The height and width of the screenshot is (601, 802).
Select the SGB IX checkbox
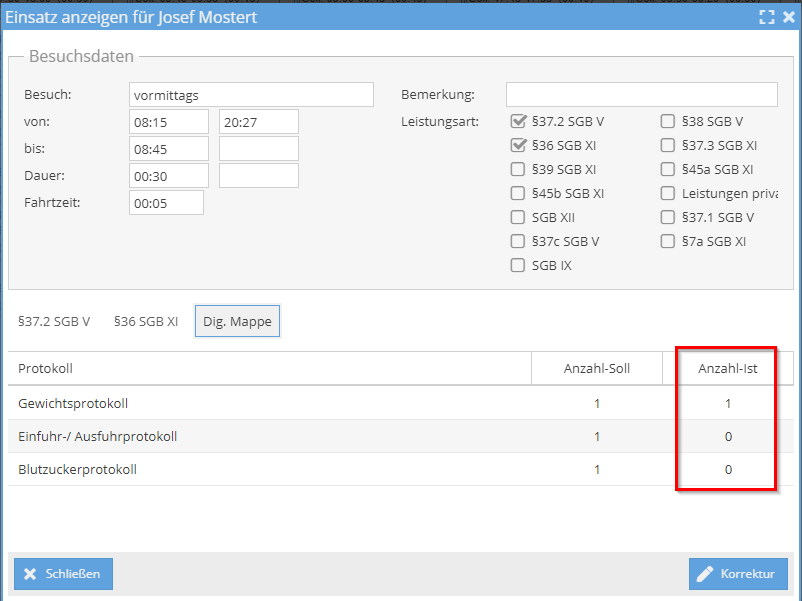(x=518, y=266)
